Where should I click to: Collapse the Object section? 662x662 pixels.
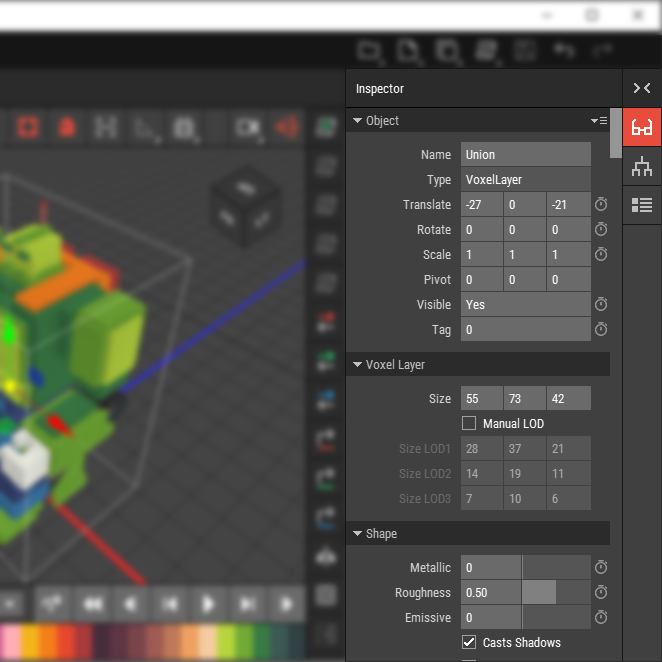point(358,121)
